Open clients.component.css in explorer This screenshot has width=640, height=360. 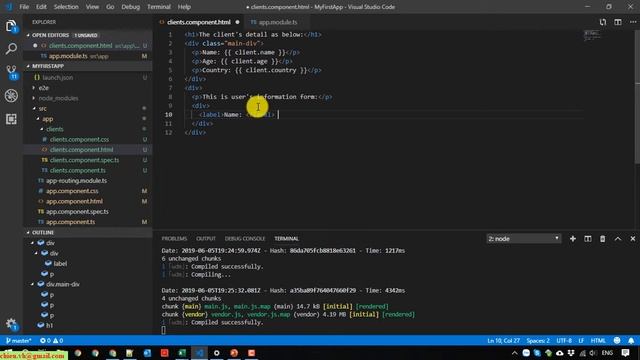(x=80, y=140)
